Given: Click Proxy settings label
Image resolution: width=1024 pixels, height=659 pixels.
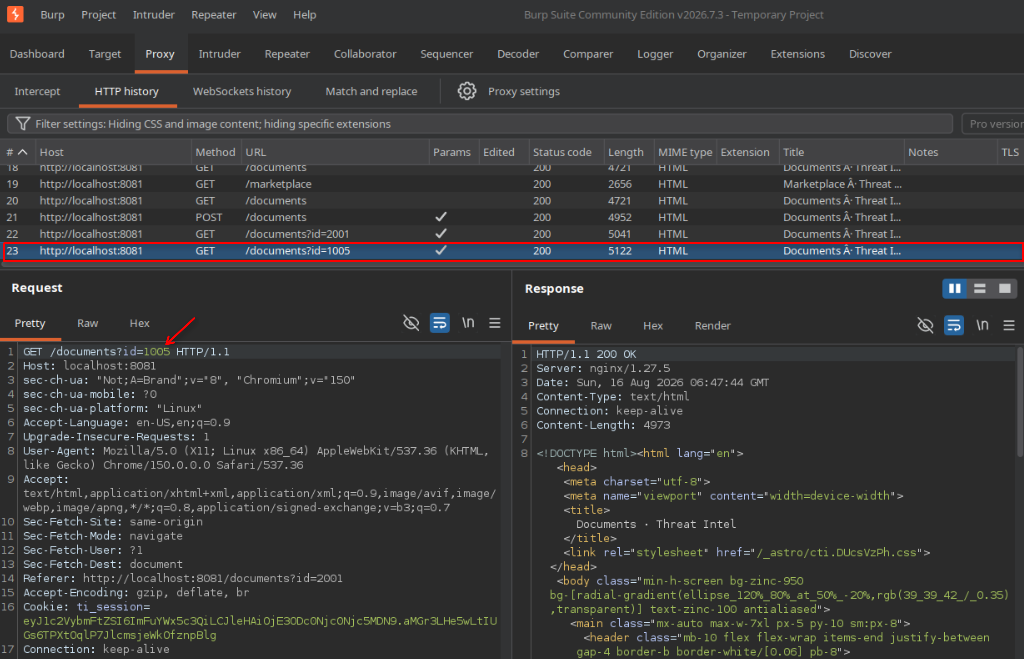Looking at the screenshot, I should (x=524, y=91).
